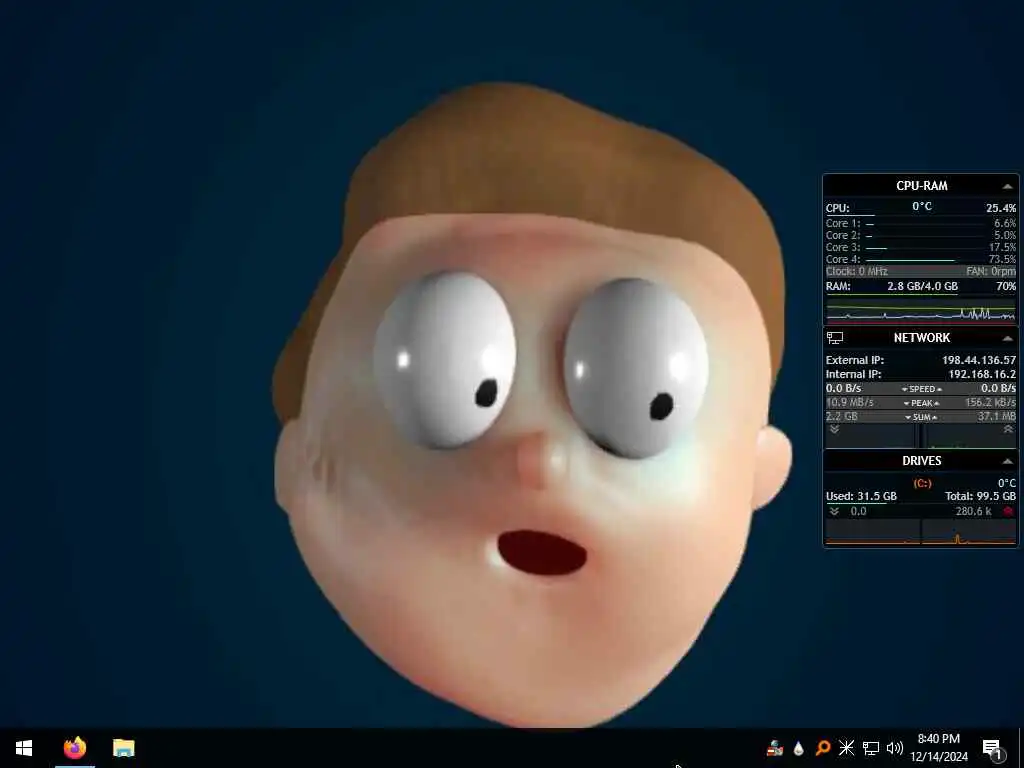Open the network tray icon
Image resolution: width=1024 pixels, height=768 pixels.
coord(871,748)
